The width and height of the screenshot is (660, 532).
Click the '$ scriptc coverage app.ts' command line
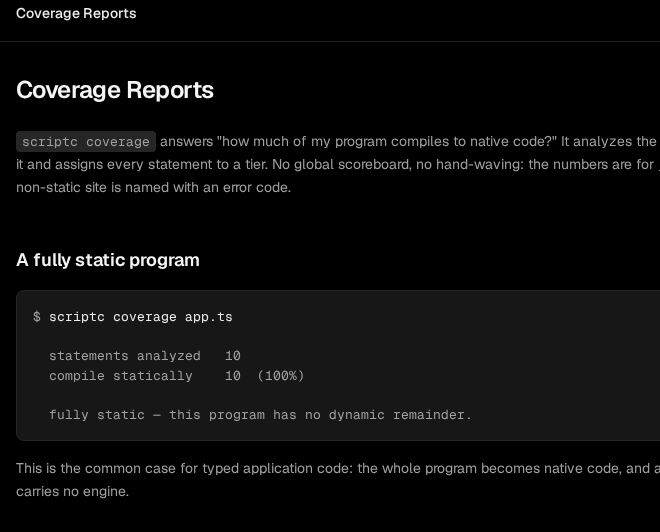(x=133, y=317)
